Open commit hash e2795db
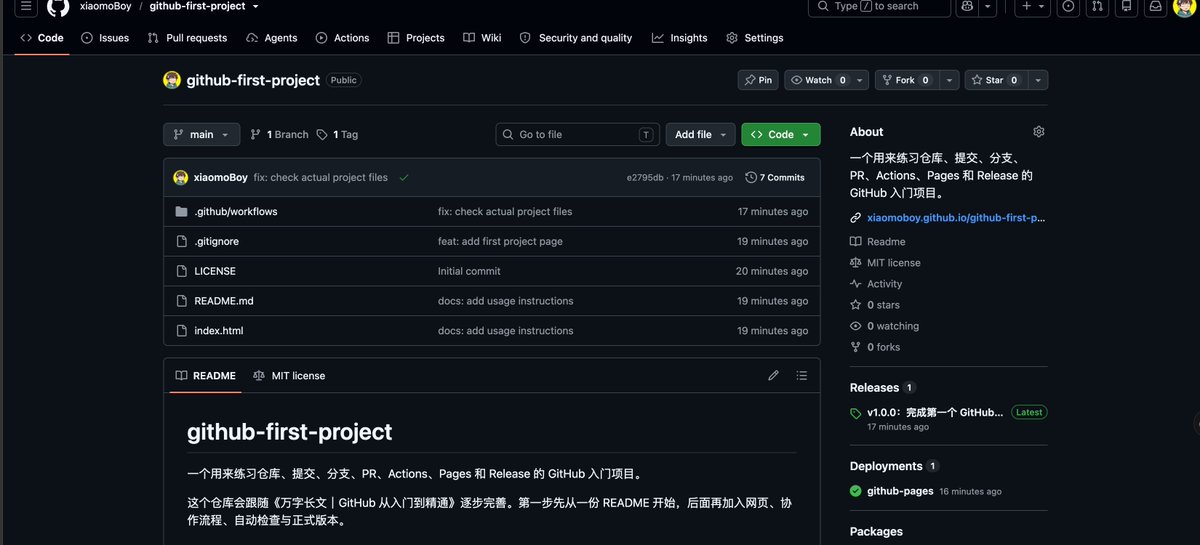Image resolution: width=1200 pixels, height=545 pixels. pos(645,177)
